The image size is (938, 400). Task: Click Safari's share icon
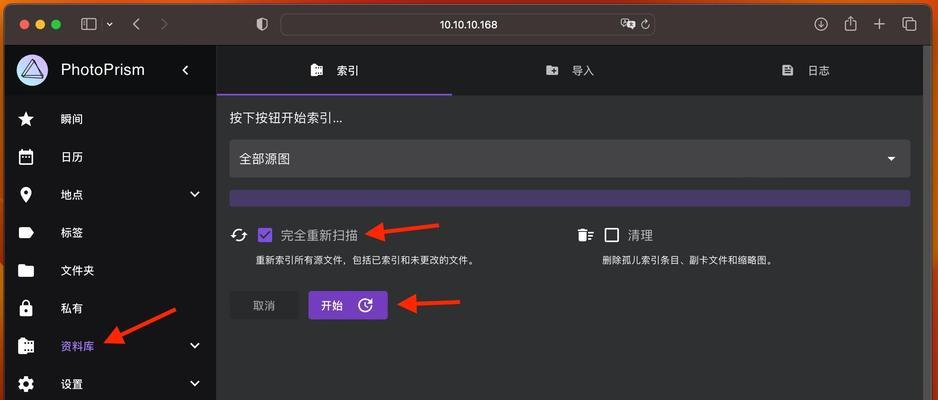coord(850,24)
